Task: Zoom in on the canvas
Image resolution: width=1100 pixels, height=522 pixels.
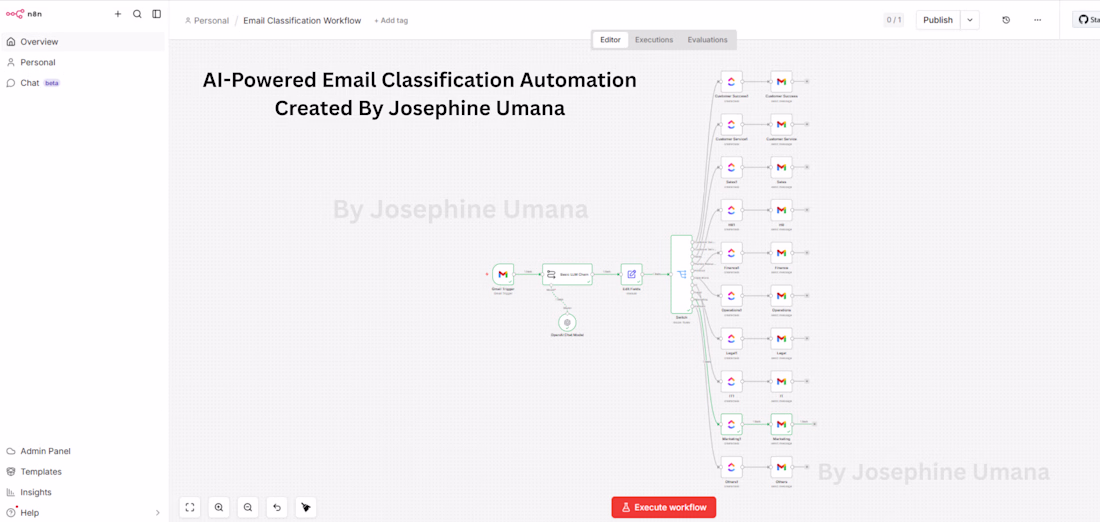Action: [219, 507]
